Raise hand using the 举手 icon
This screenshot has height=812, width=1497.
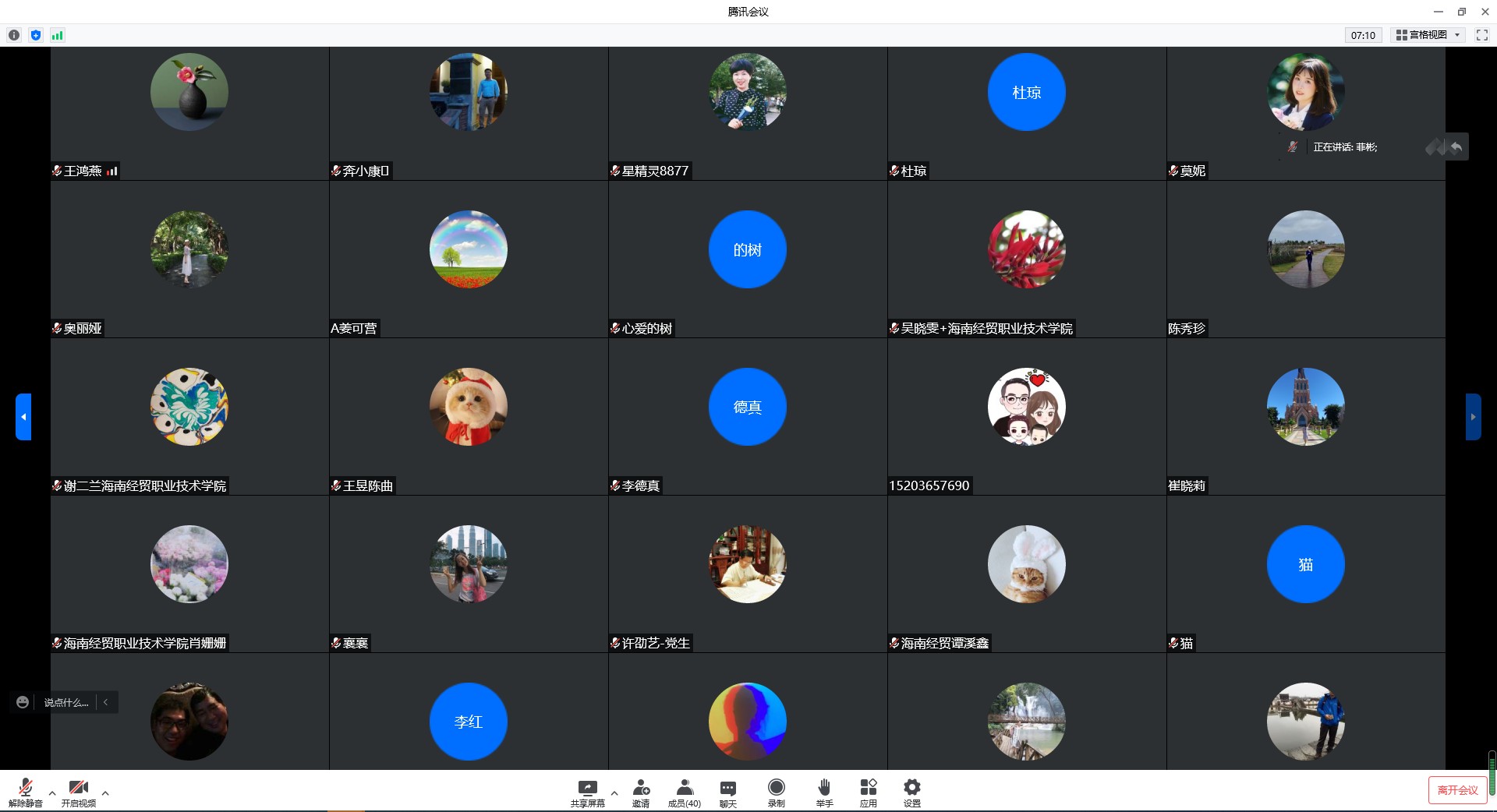pos(824,792)
